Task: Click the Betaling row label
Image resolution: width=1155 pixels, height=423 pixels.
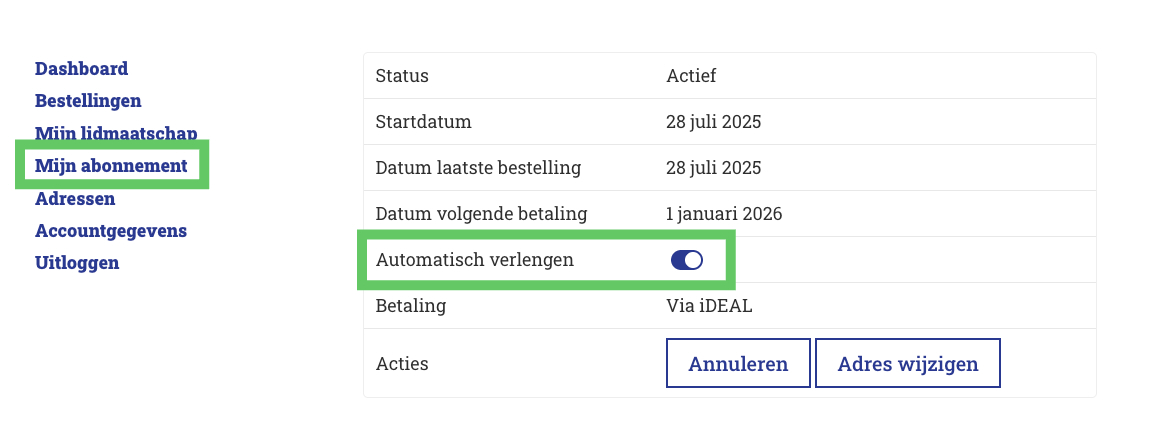Action: 410,306
